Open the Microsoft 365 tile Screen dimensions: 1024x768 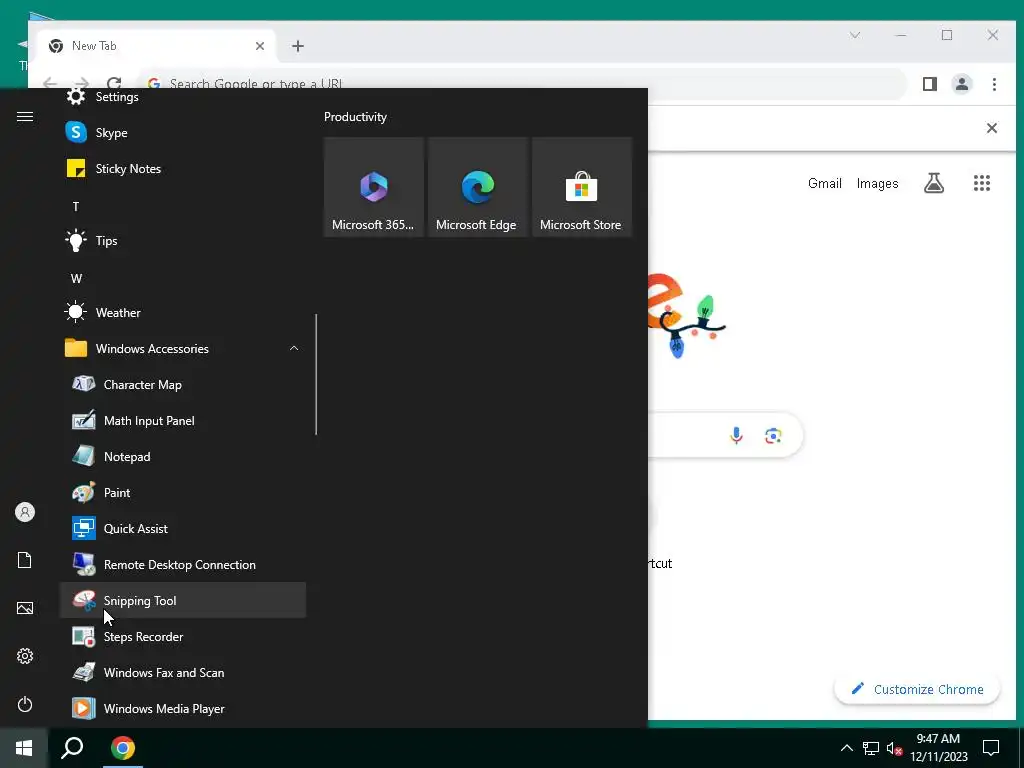coord(374,187)
